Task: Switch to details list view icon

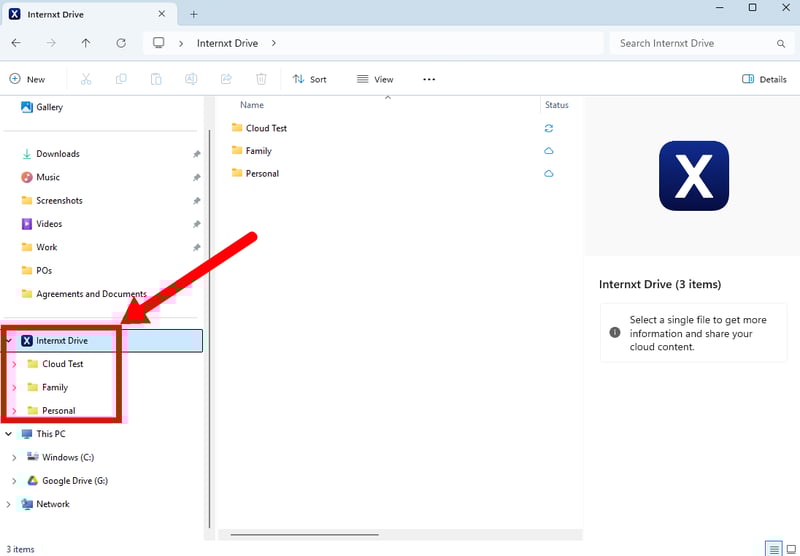Action: [774, 549]
